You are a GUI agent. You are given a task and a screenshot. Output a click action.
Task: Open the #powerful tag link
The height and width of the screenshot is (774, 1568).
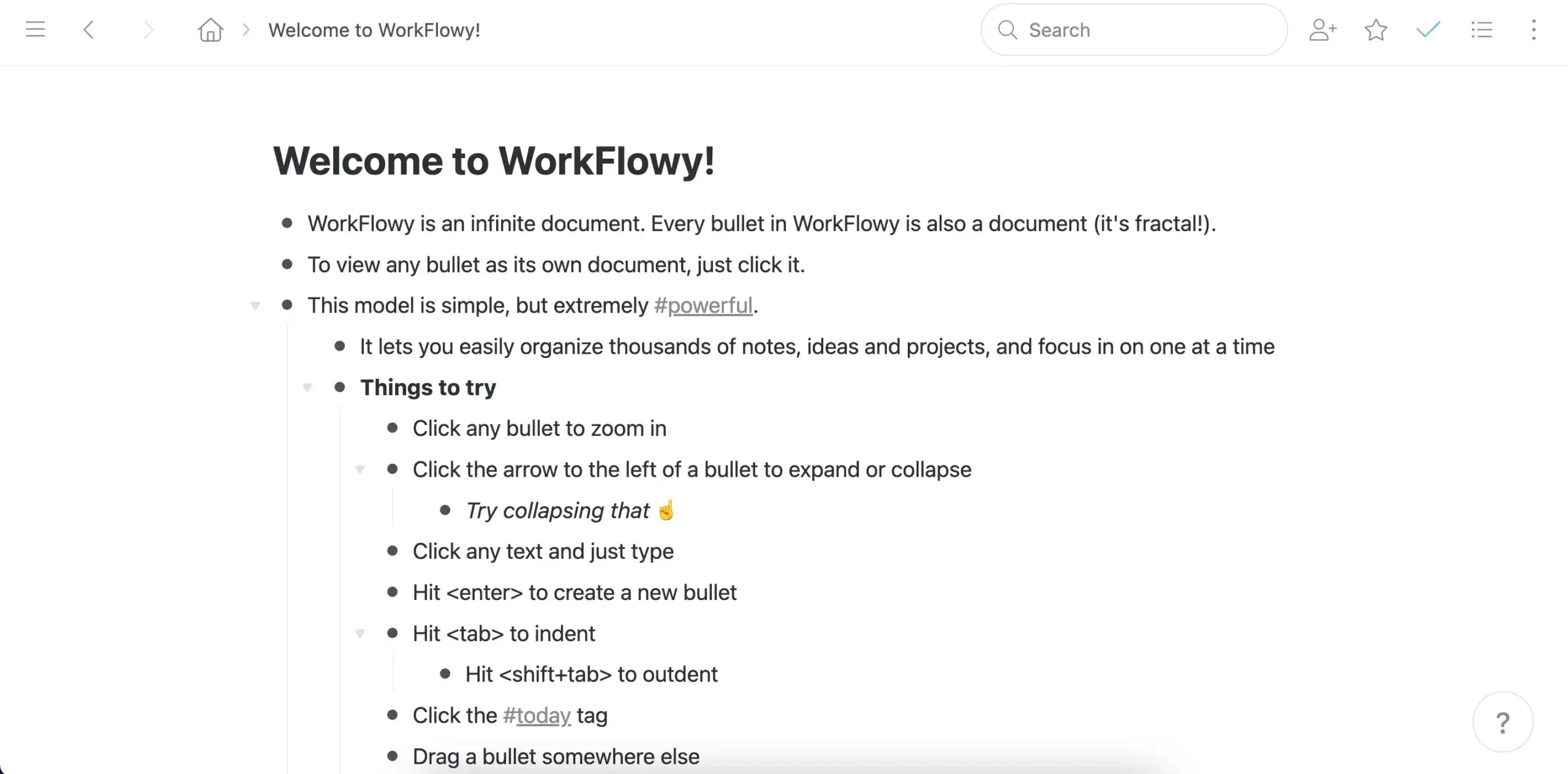(703, 305)
